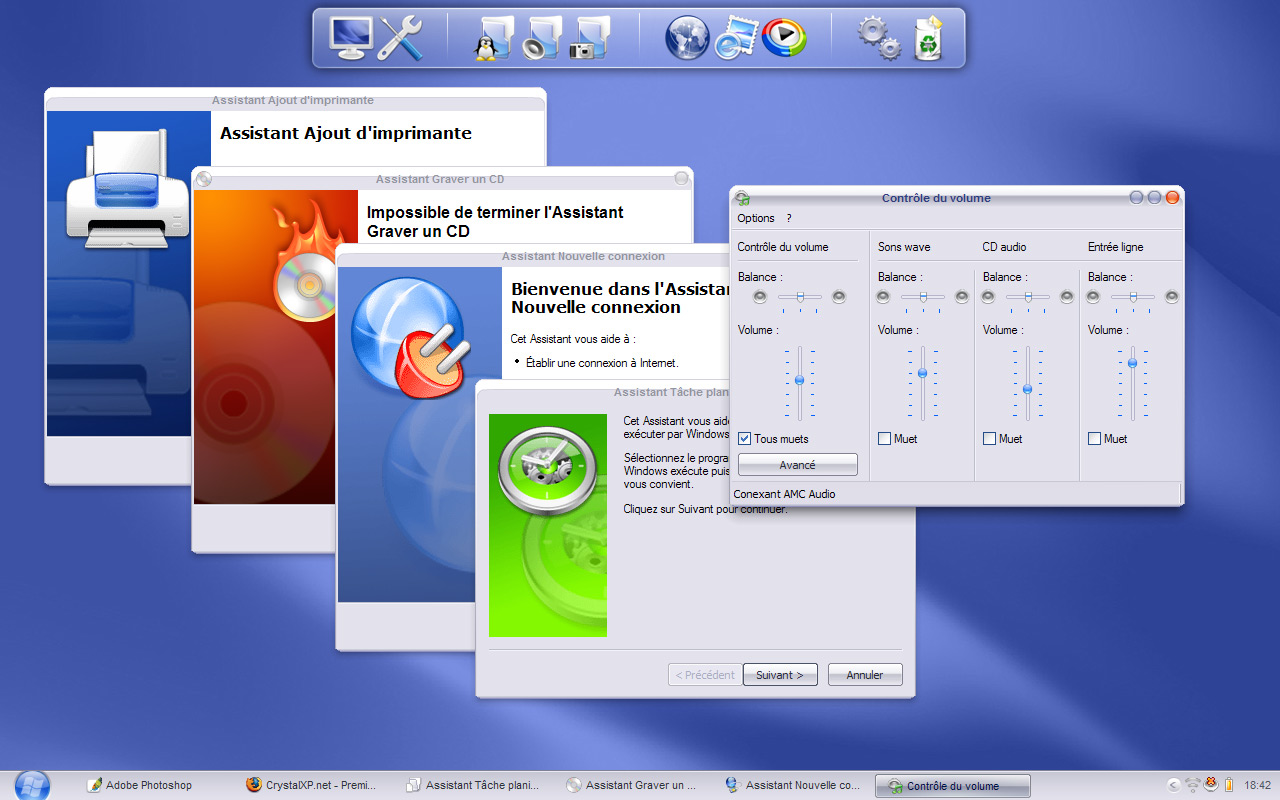Launch the media player icon in the dock

[783, 38]
